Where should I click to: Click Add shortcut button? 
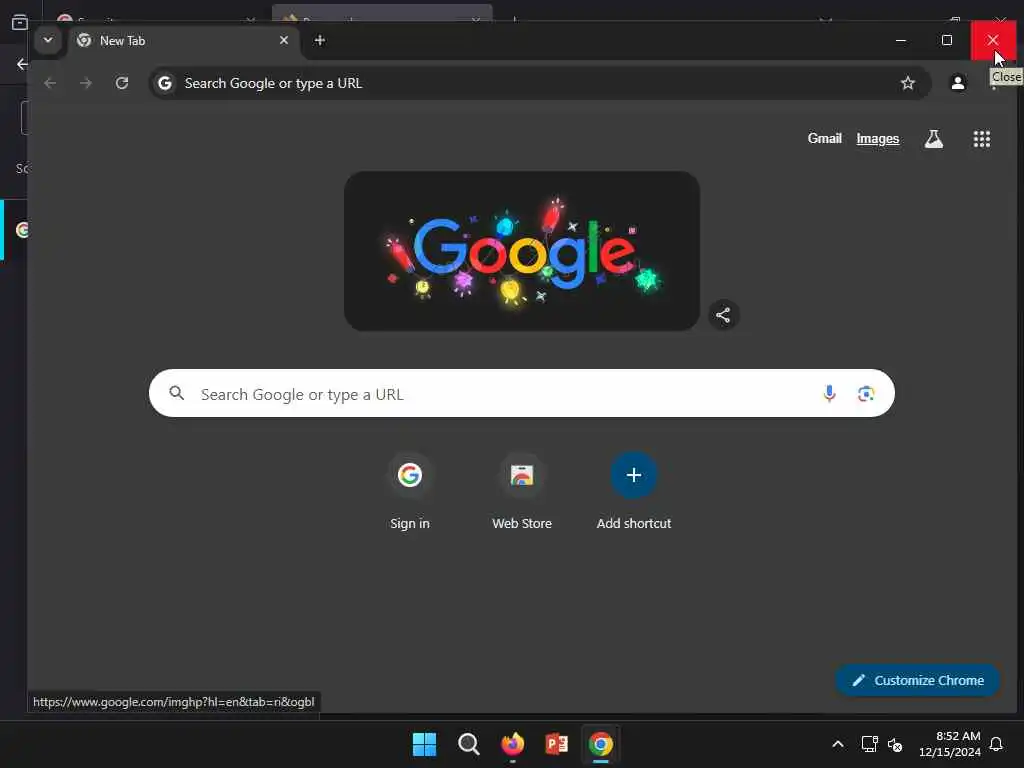tap(633, 491)
